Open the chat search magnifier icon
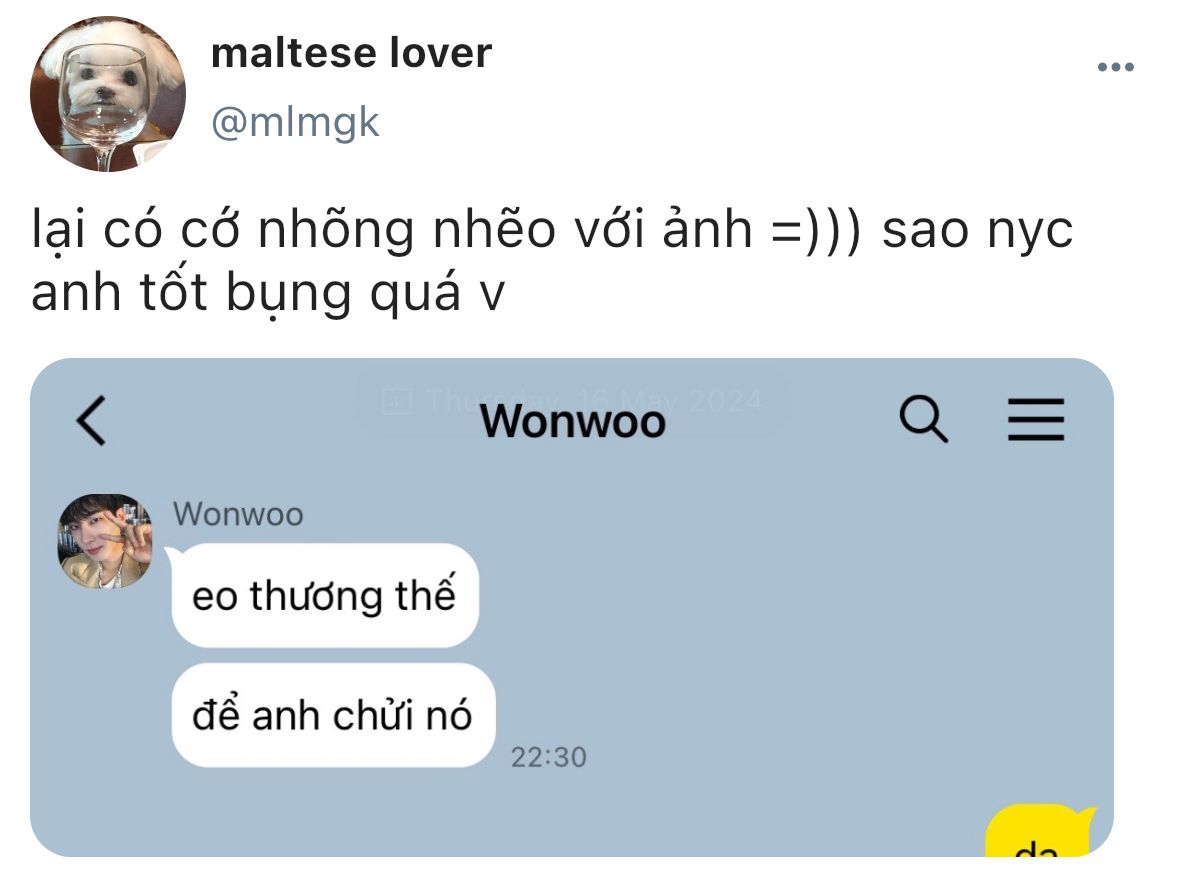1179x883 pixels. pos(923,418)
